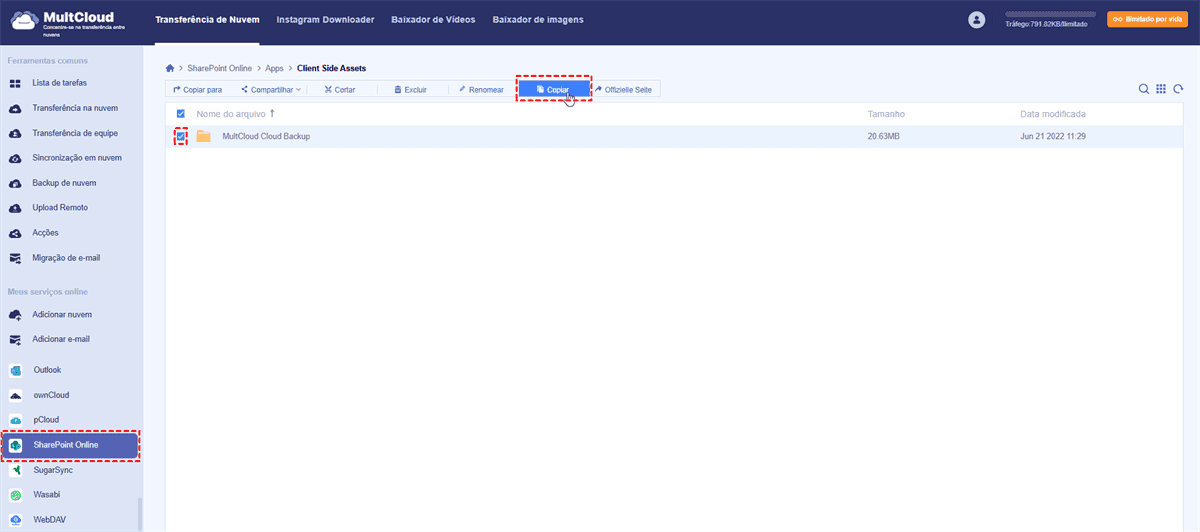Click the Offizielle Seite button
The height and width of the screenshot is (532, 1200).
pos(624,90)
